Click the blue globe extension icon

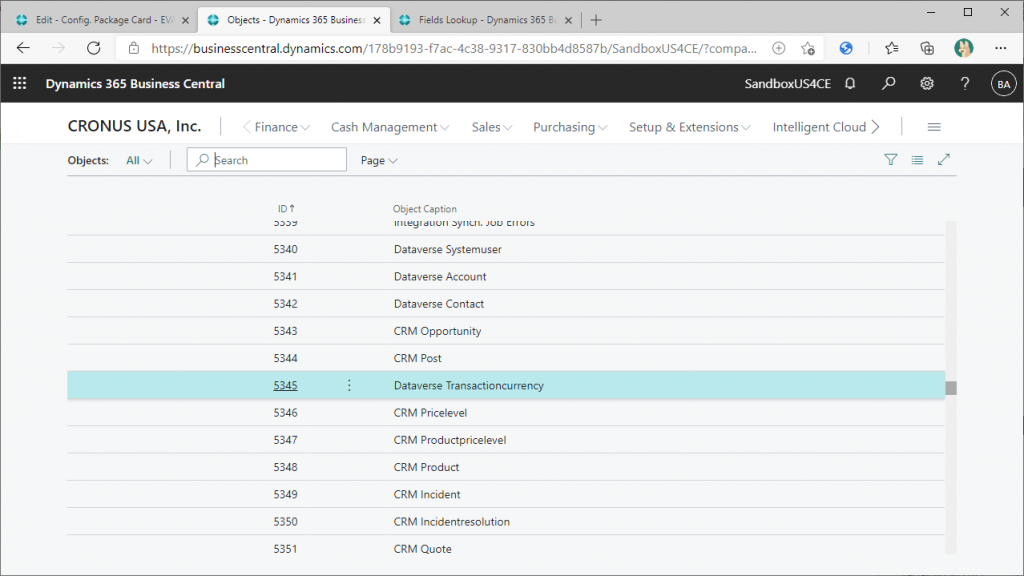click(846, 48)
